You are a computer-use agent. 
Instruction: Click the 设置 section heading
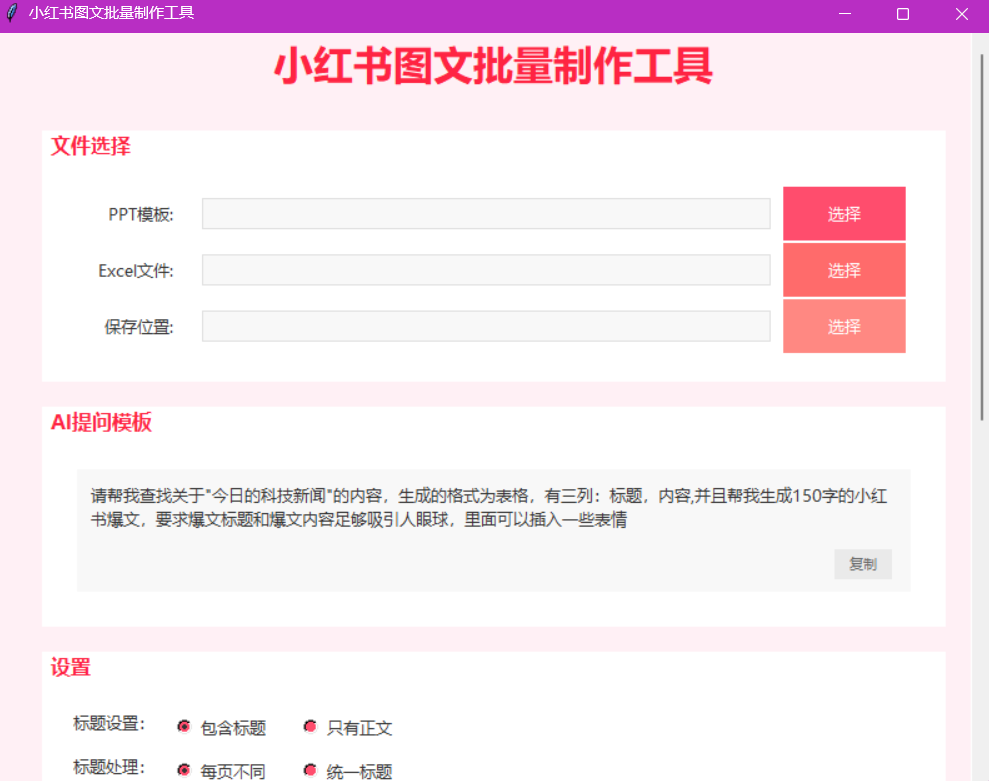(x=71, y=667)
